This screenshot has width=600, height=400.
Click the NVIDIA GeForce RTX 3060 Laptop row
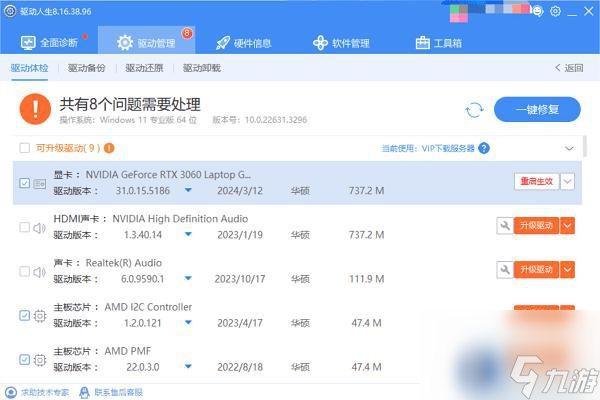[x=297, y=183]
